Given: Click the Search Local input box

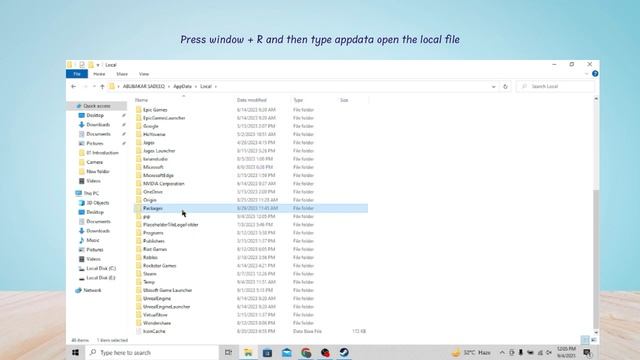Looking at the screenshot, I should click(x=555, y=87).
